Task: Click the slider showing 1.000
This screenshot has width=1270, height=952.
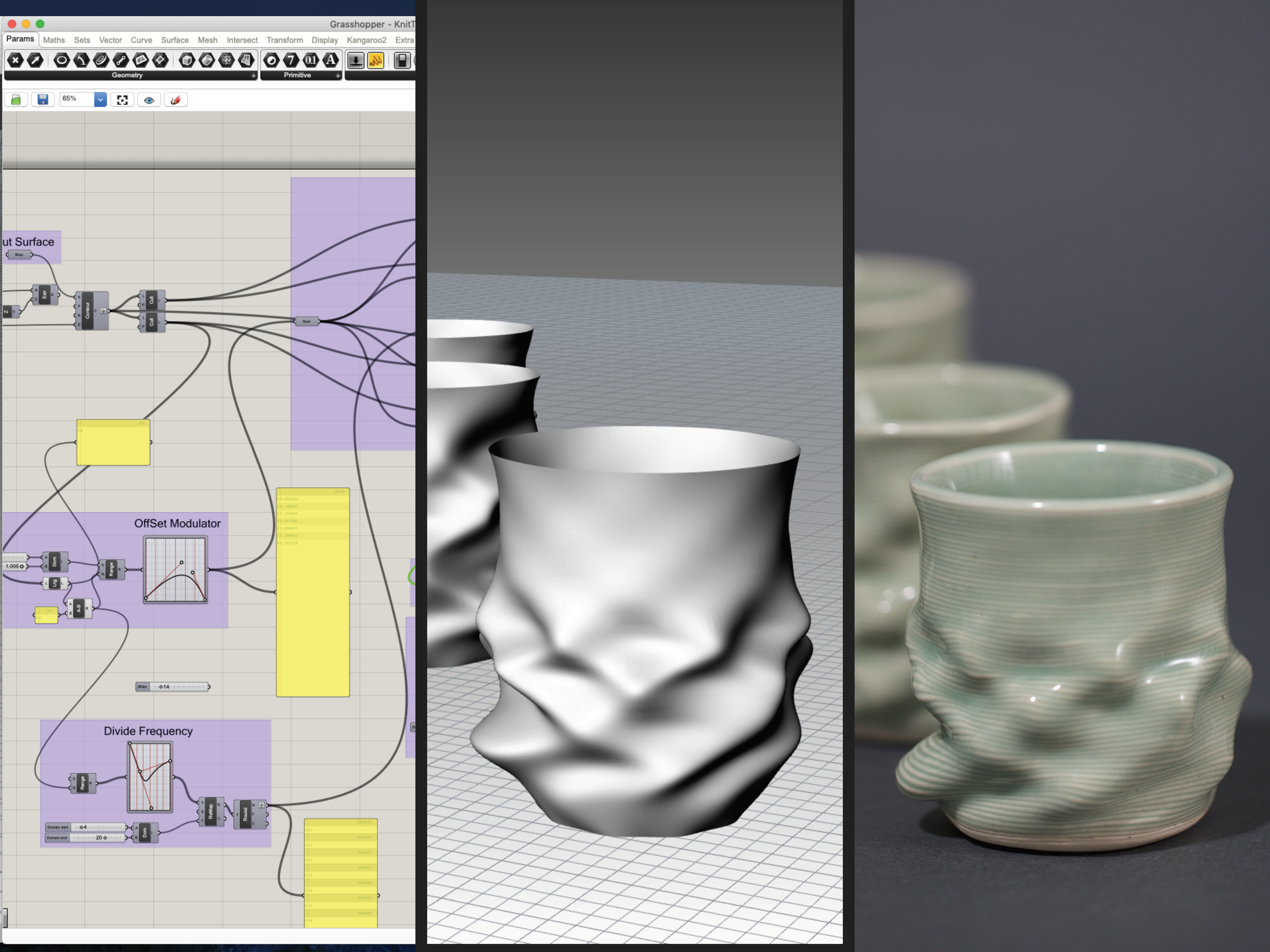Action: point(14,567)
